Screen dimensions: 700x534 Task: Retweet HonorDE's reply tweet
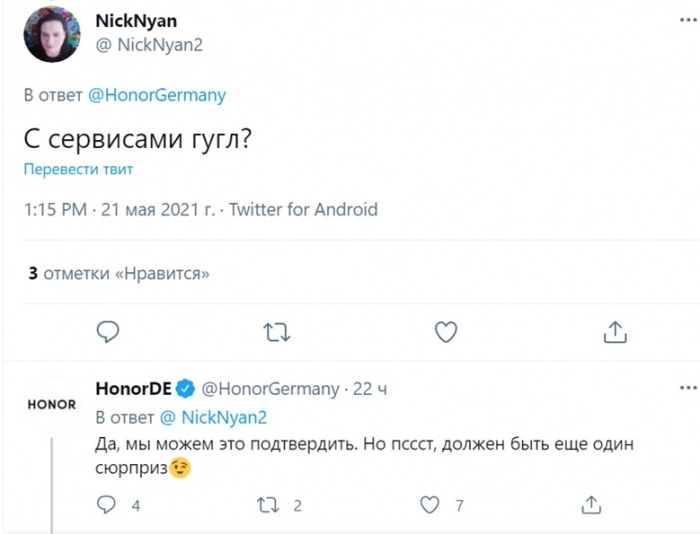268,505
